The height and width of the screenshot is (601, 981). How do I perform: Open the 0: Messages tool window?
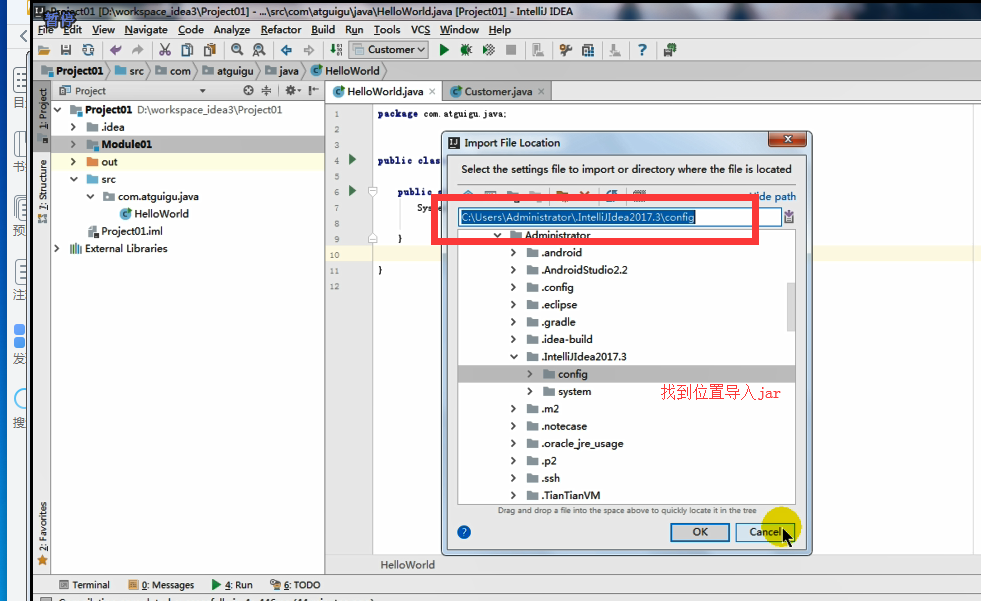(x=161, y=585)
